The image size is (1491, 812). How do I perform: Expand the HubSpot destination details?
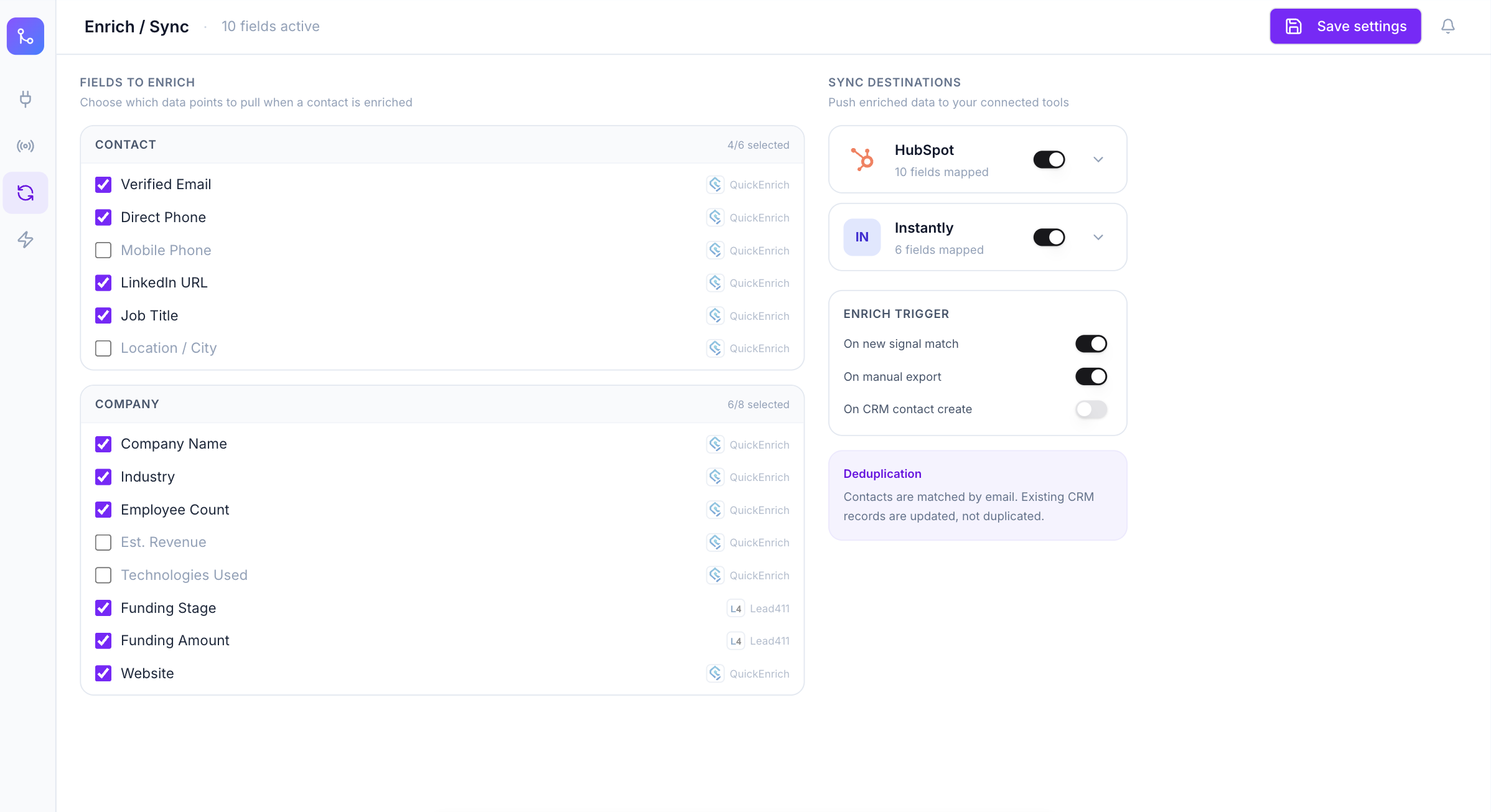(x=1098, y=159)
